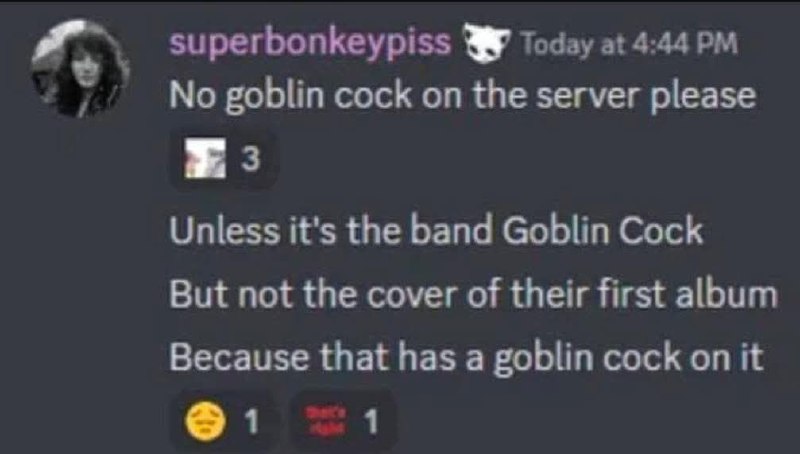Click the red lettering emoji icon
This screenshot has height=454, width=800.
click(326, 421)
